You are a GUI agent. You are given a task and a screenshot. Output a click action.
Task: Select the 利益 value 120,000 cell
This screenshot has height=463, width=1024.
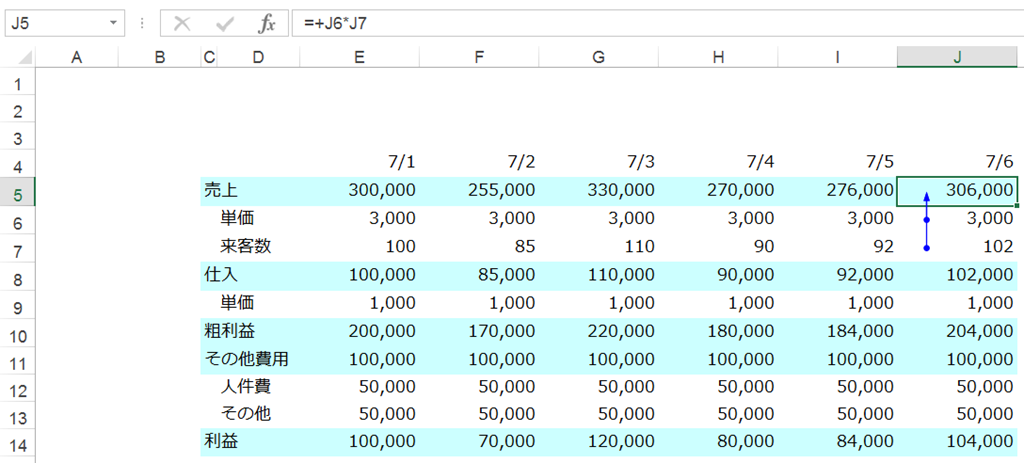point(599,442)
